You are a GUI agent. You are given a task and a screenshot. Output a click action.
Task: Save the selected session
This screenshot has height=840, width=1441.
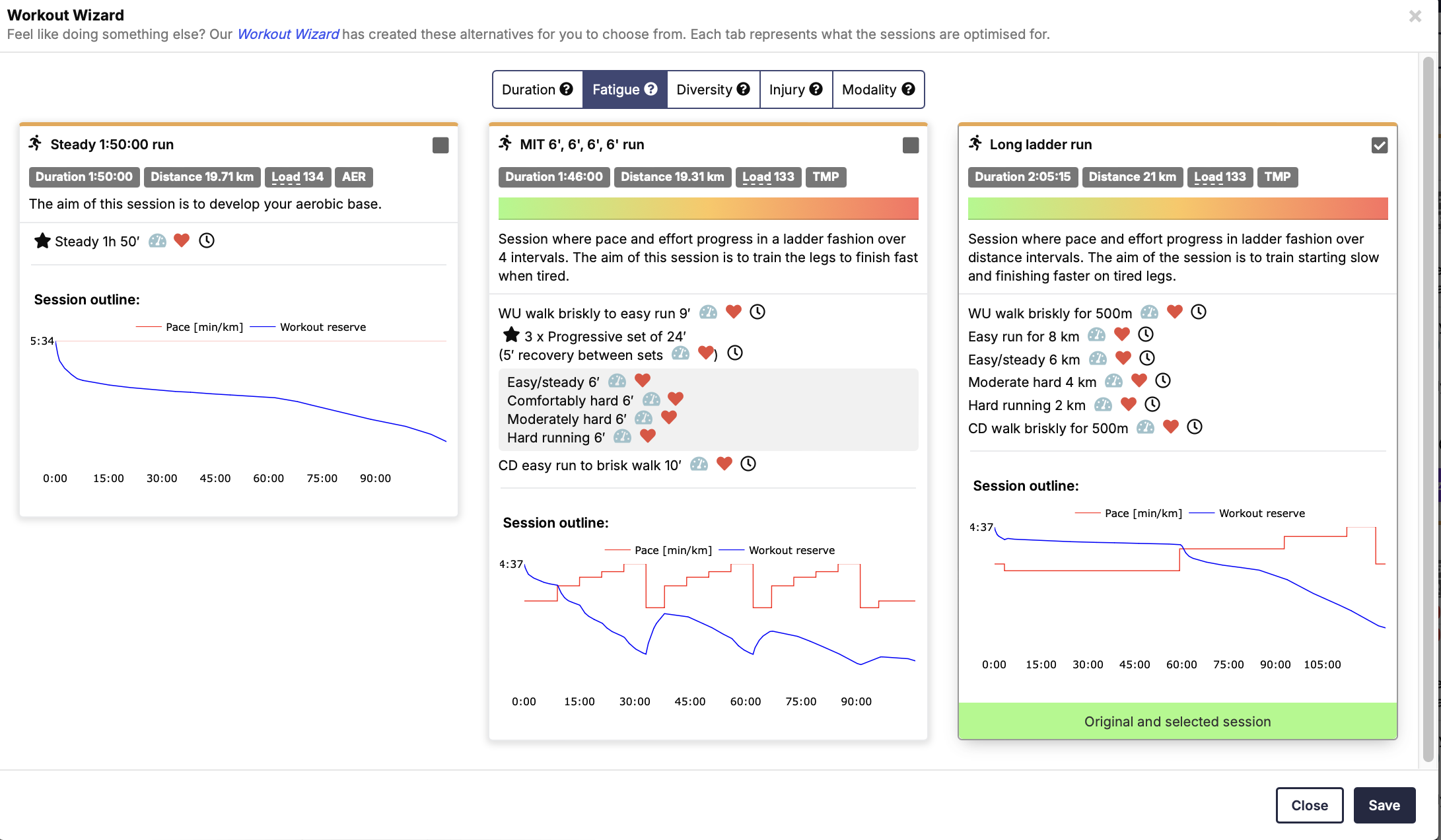(1384, 805)
